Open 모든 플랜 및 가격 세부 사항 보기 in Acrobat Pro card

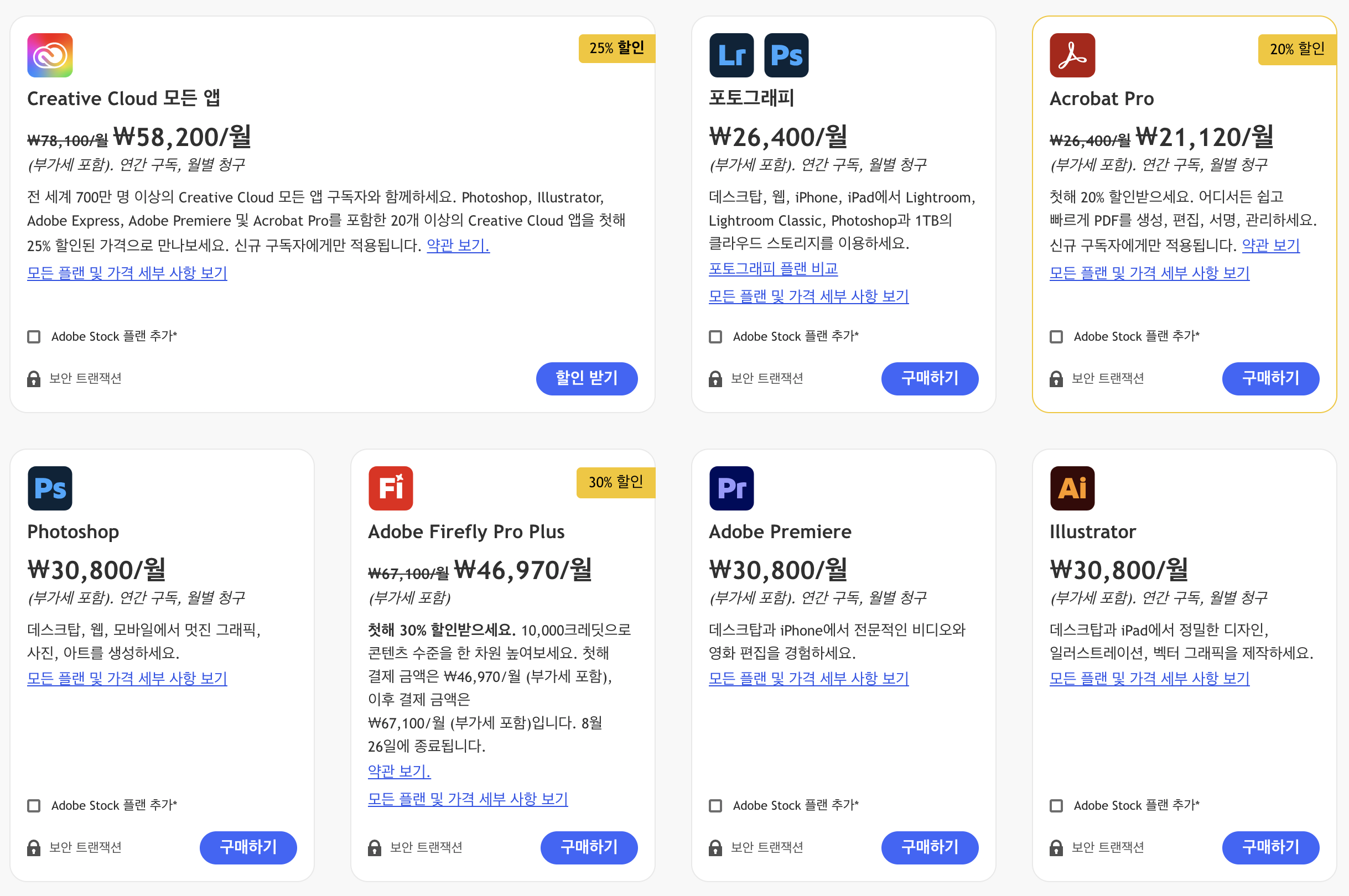1149,273
